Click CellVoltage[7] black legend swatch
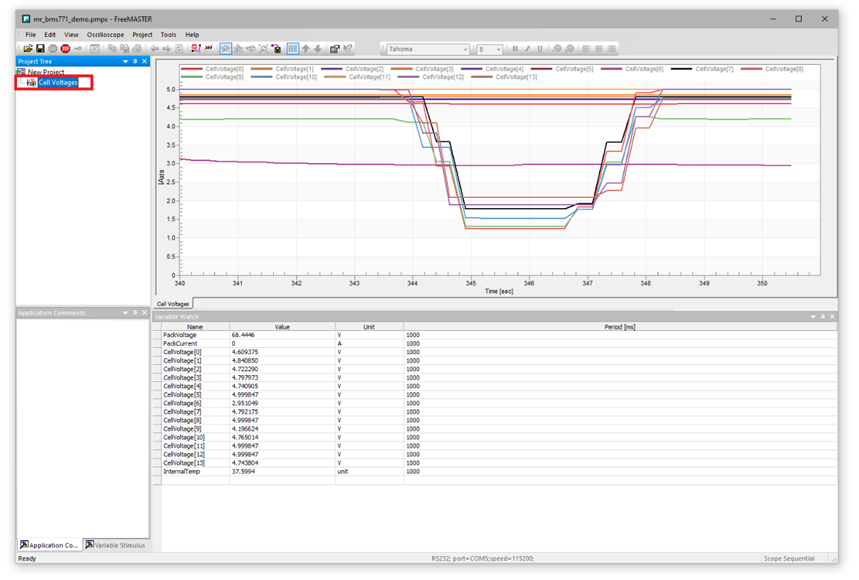859x580 pixels. pos(682,69)
